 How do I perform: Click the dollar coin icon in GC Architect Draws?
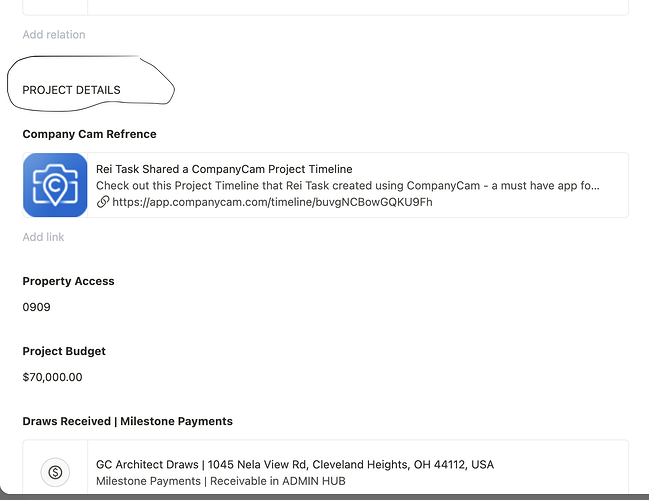(55, 472)
